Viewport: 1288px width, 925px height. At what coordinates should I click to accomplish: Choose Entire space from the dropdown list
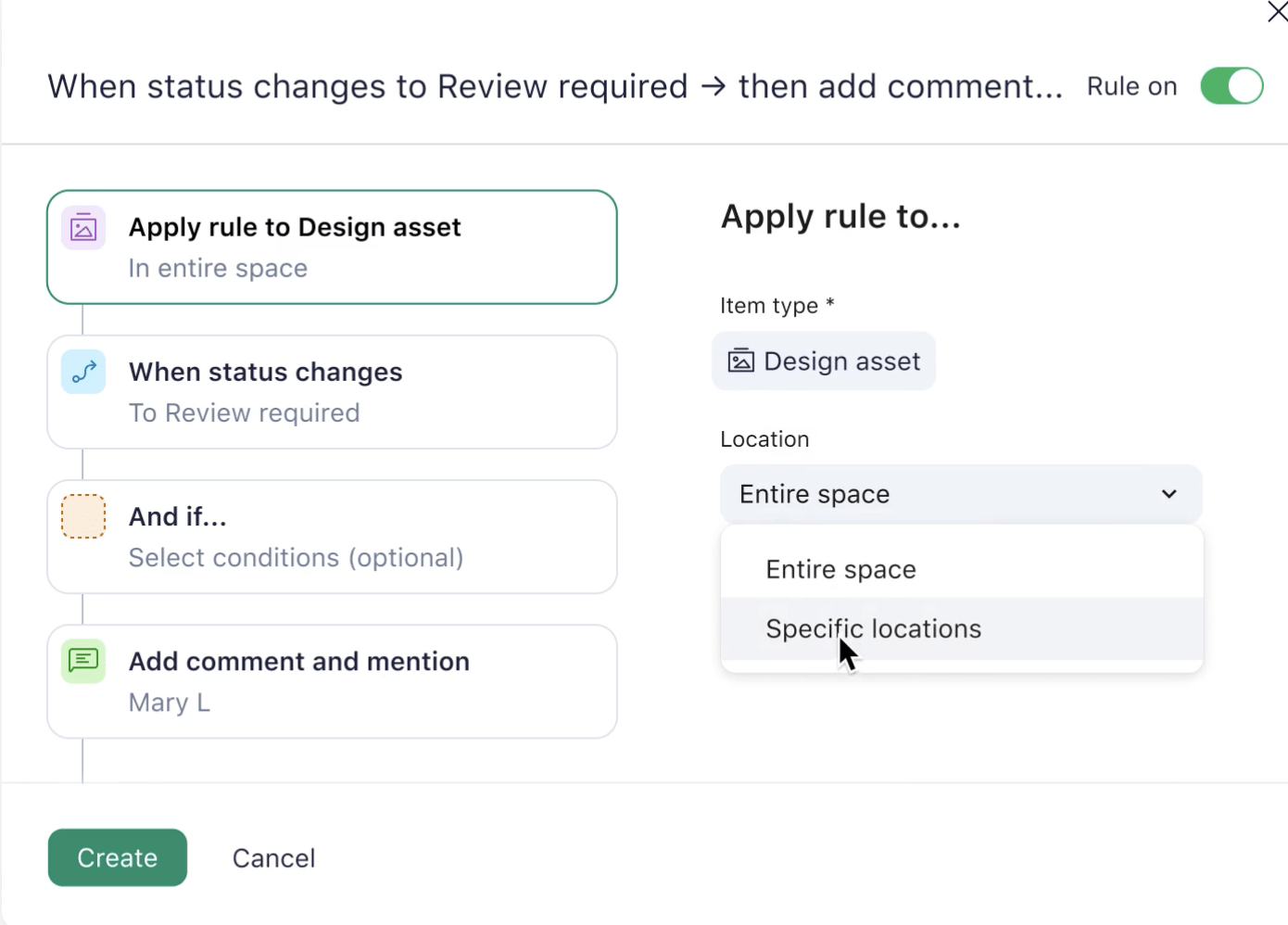tap(840, 570)
